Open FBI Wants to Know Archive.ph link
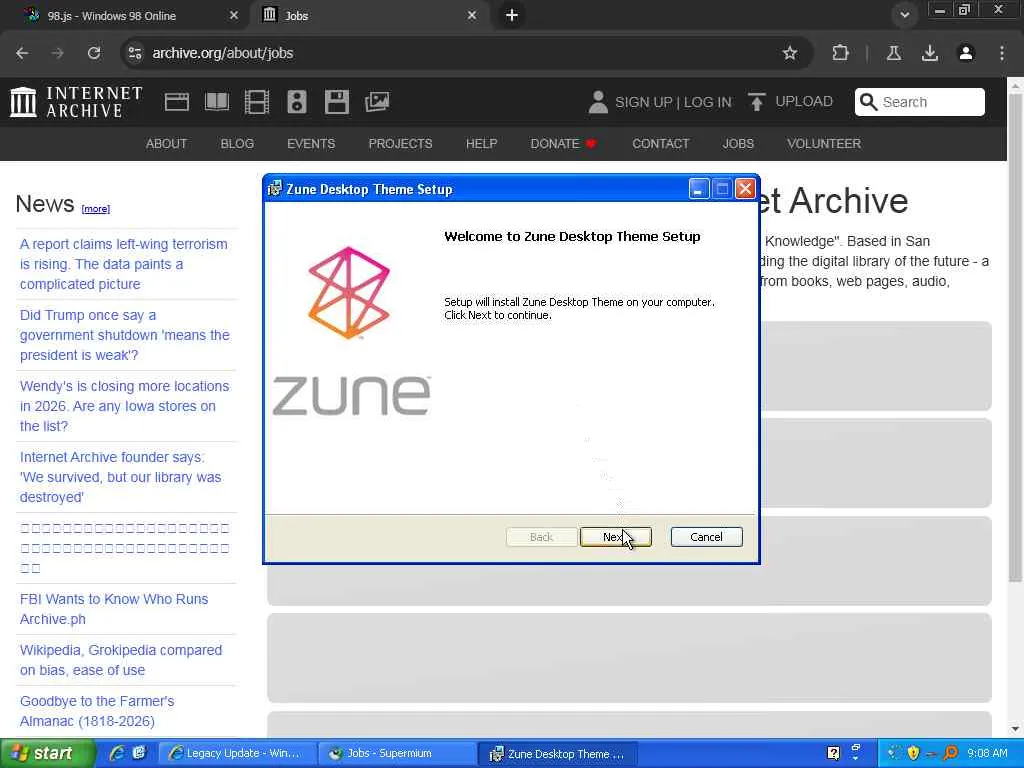The image size is (1024, 768). [x=114, y=609]
